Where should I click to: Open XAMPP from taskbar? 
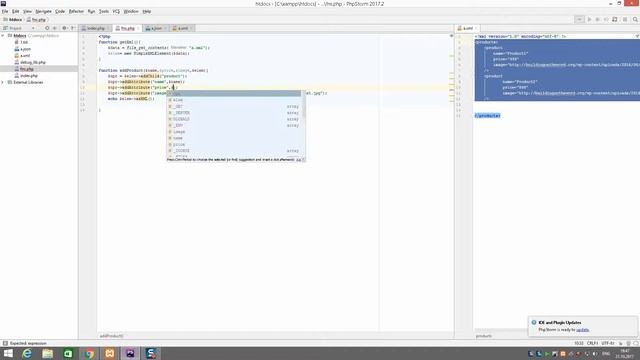109,353
